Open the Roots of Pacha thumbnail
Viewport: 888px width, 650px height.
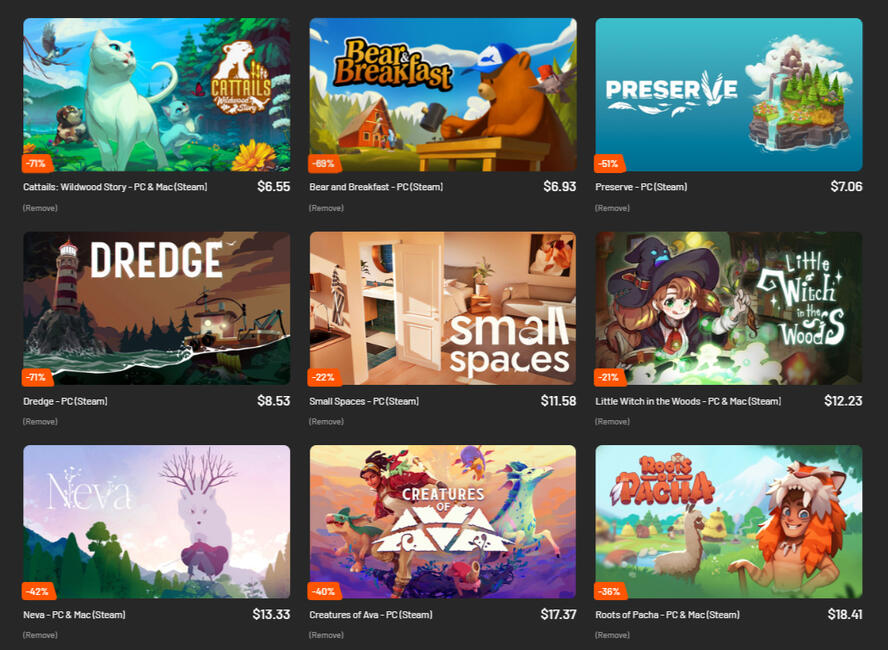(x=729, y=521)
